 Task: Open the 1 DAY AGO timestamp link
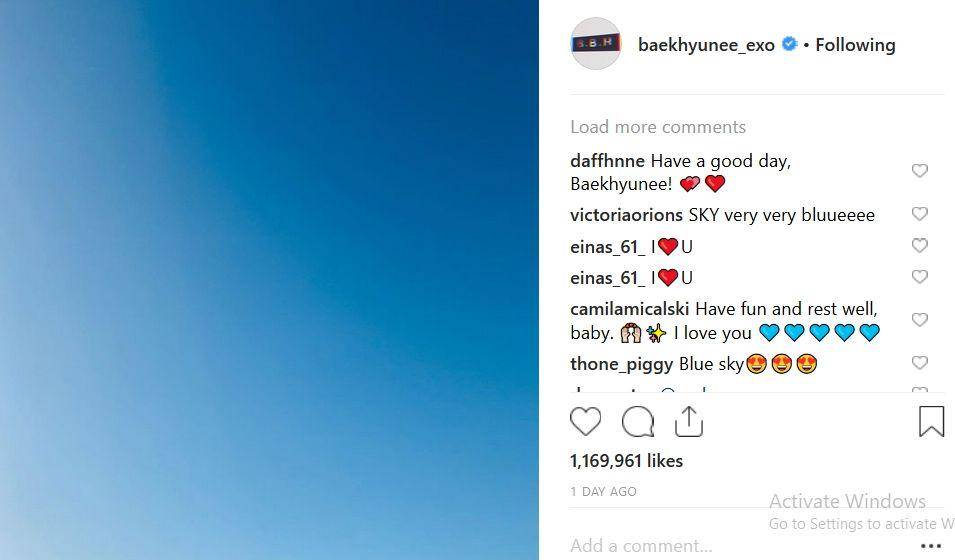603,492
